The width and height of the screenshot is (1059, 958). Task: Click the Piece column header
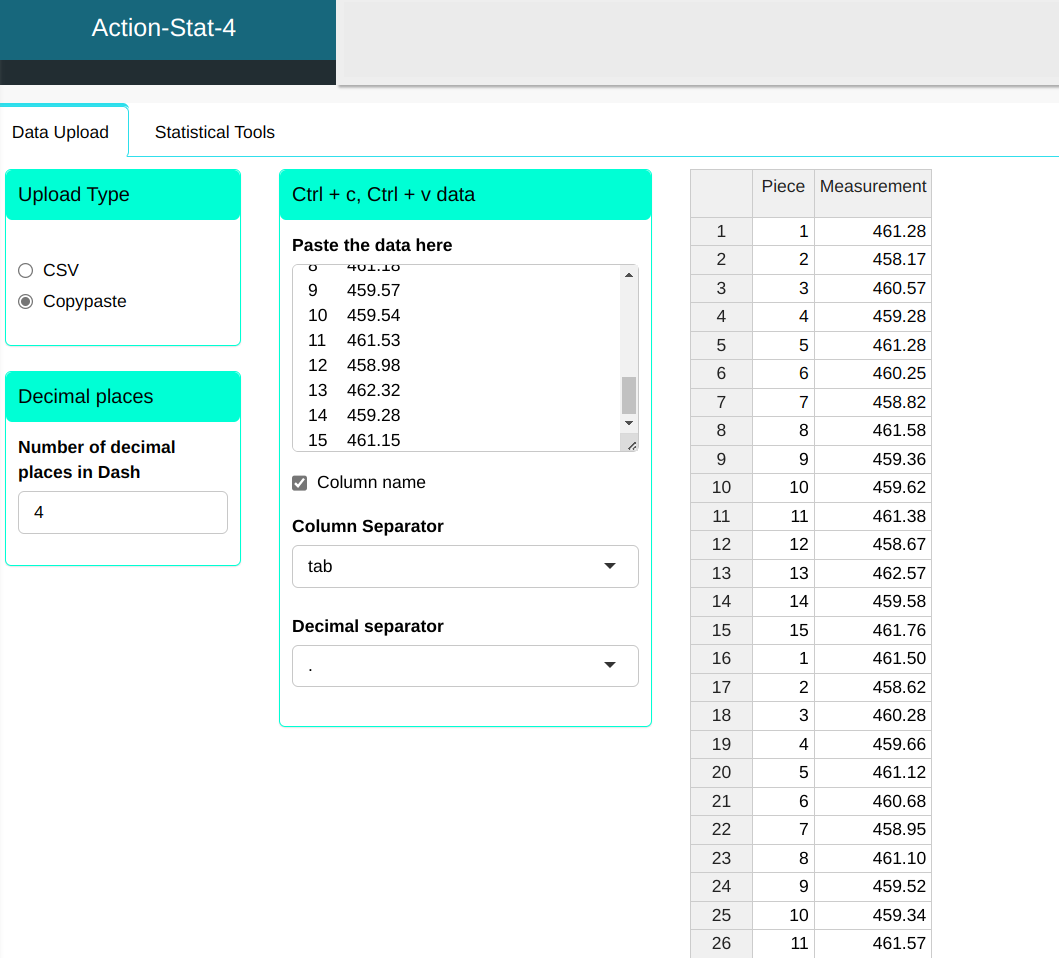(x=783, y=186)
